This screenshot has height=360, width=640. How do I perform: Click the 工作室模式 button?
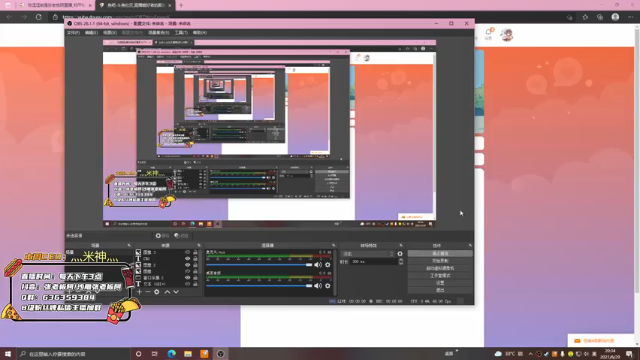coord(440,276)
